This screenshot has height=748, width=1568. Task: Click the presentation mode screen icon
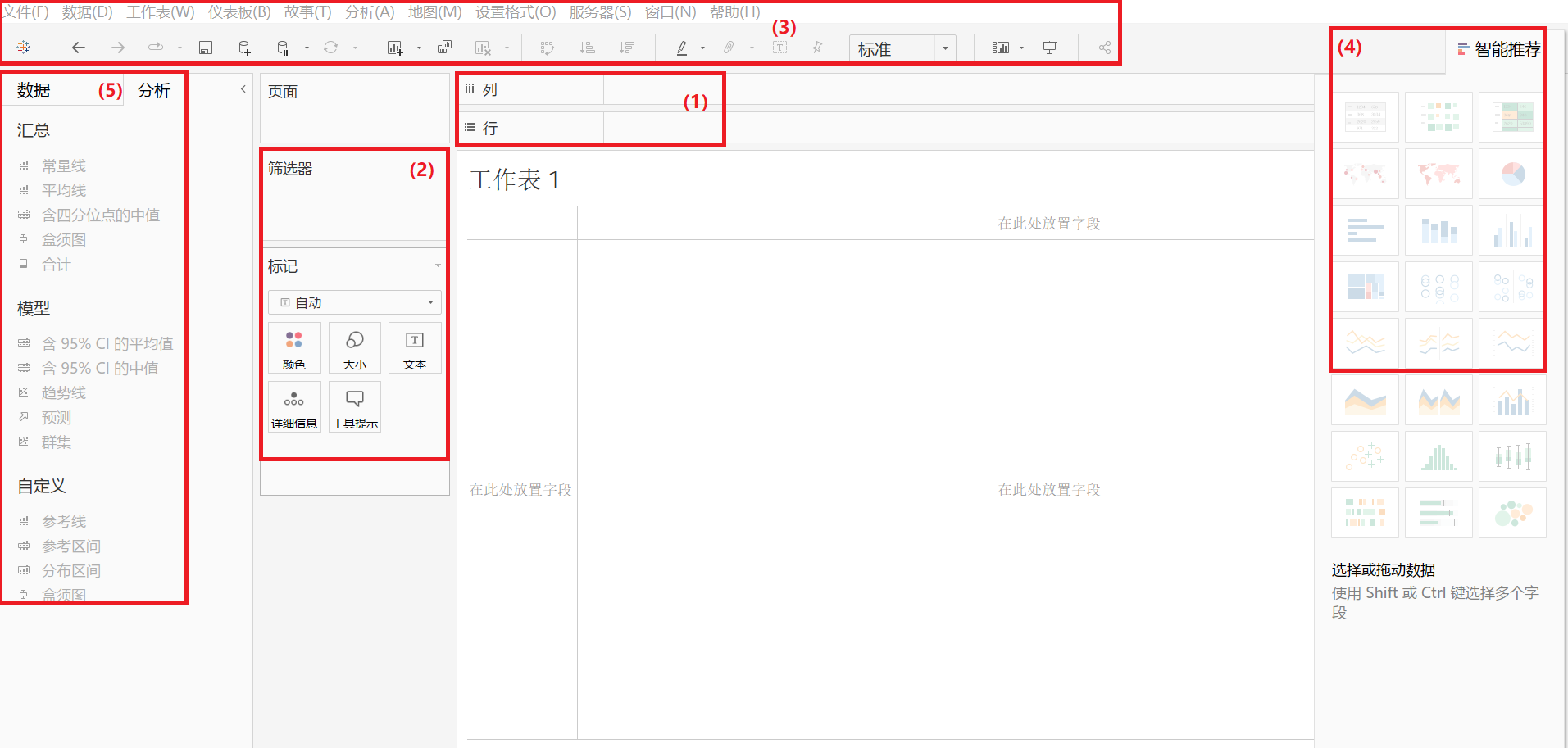[x=1049, y=48]
